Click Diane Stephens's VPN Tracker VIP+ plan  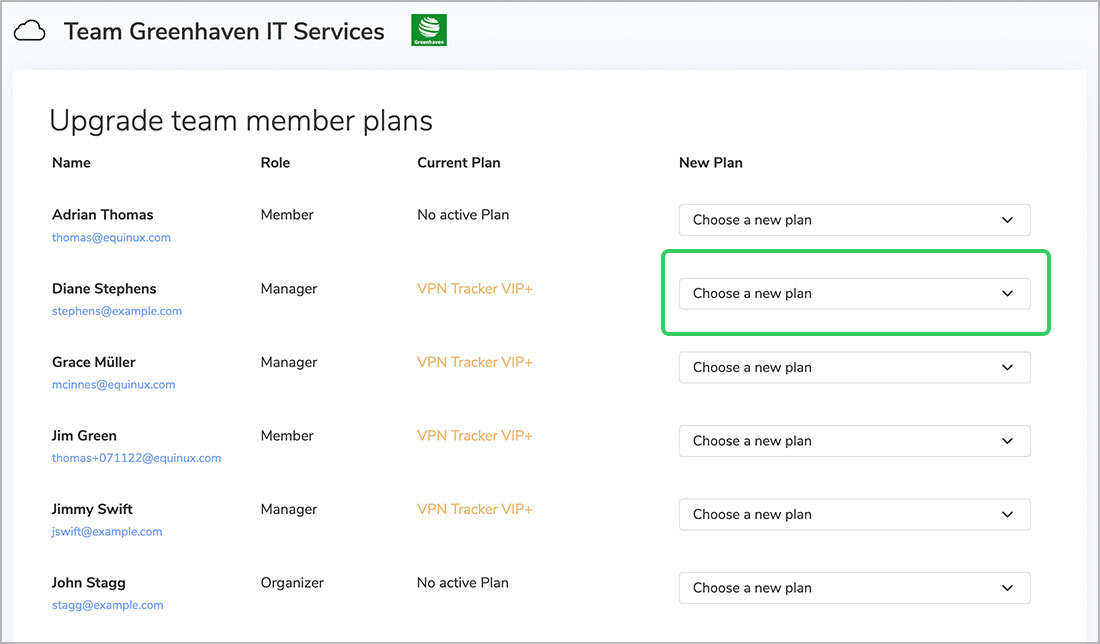[475, 289]
